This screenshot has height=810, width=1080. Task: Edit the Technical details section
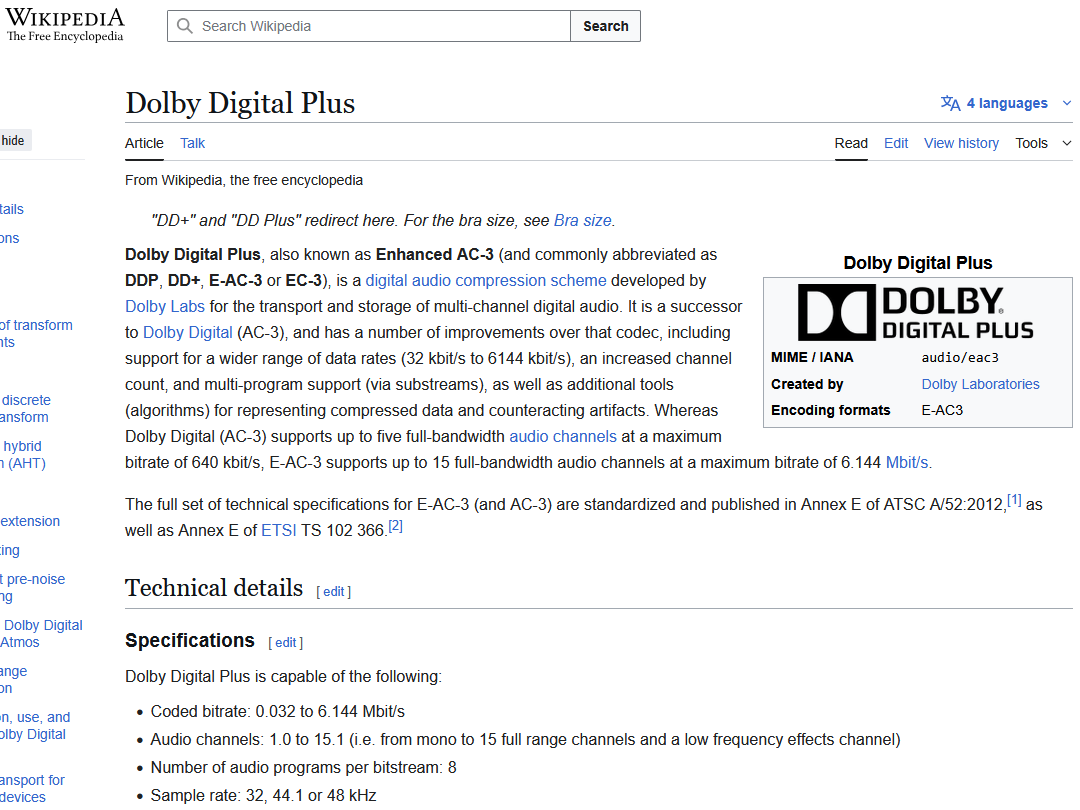[334, 591]
